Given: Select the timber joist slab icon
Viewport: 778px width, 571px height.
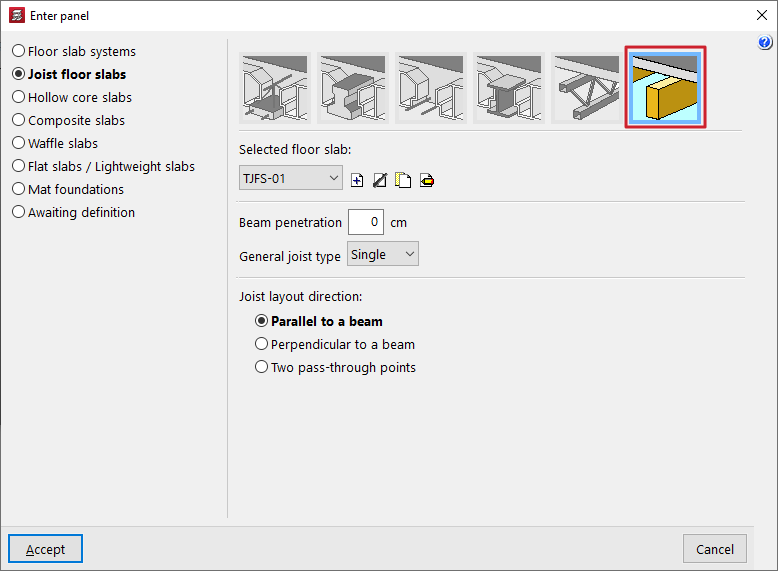Looking at the screenshot, I should [665, 87].
